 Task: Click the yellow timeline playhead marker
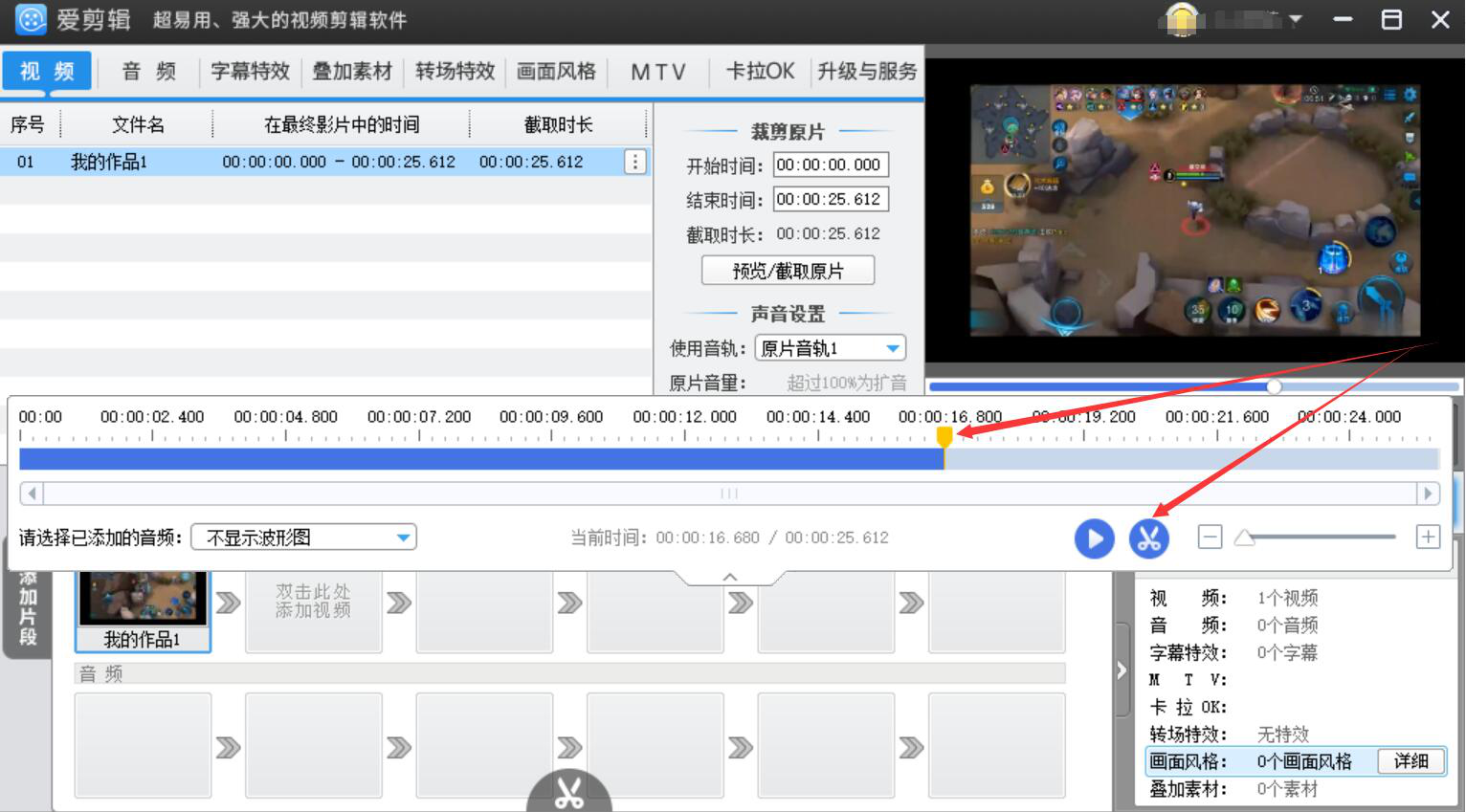(x=944, y=437)
